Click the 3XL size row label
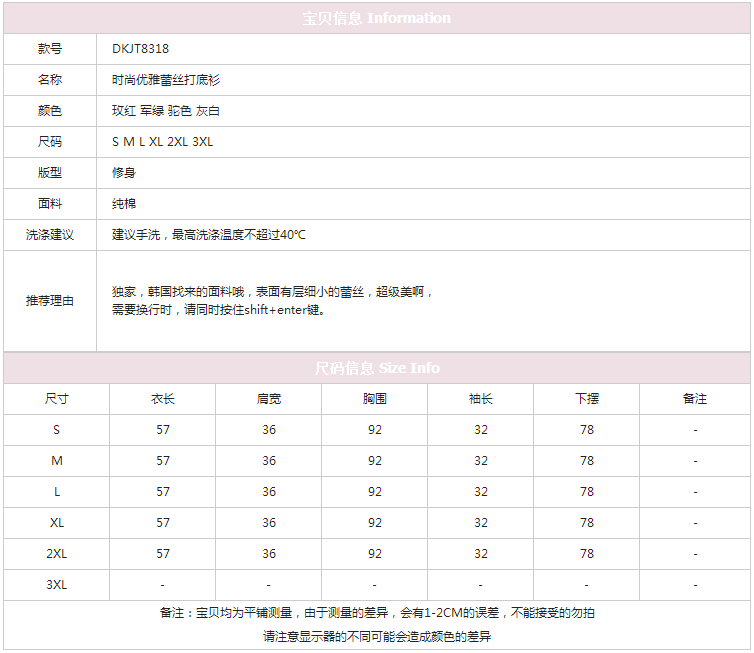Image resolution: width=754 pixels, height=653 pixels. tap(57, 585)
